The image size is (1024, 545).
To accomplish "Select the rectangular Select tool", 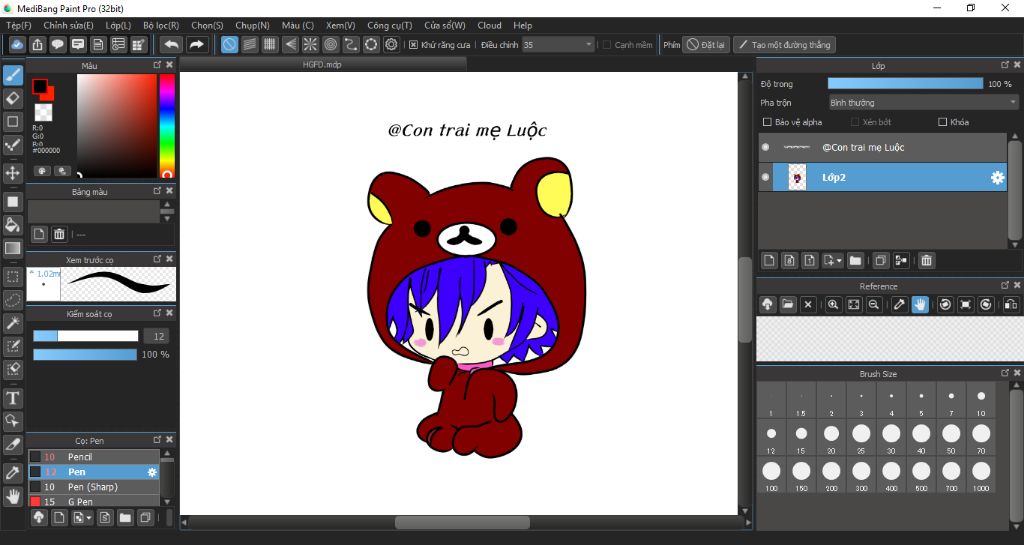I will [12, 277].
